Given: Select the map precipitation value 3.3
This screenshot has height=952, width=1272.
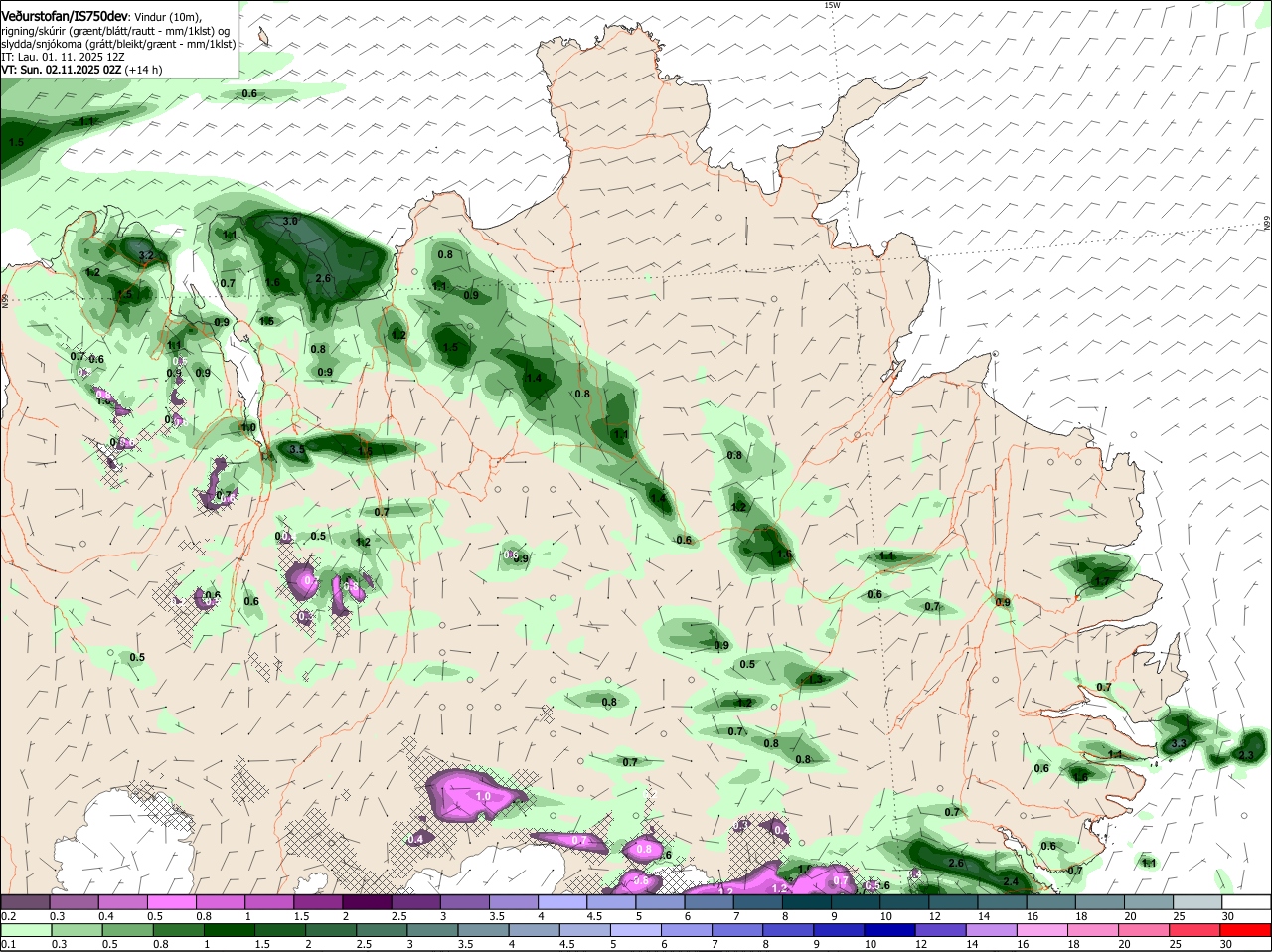Looking at the screenshot, I should pos(1179,743).
